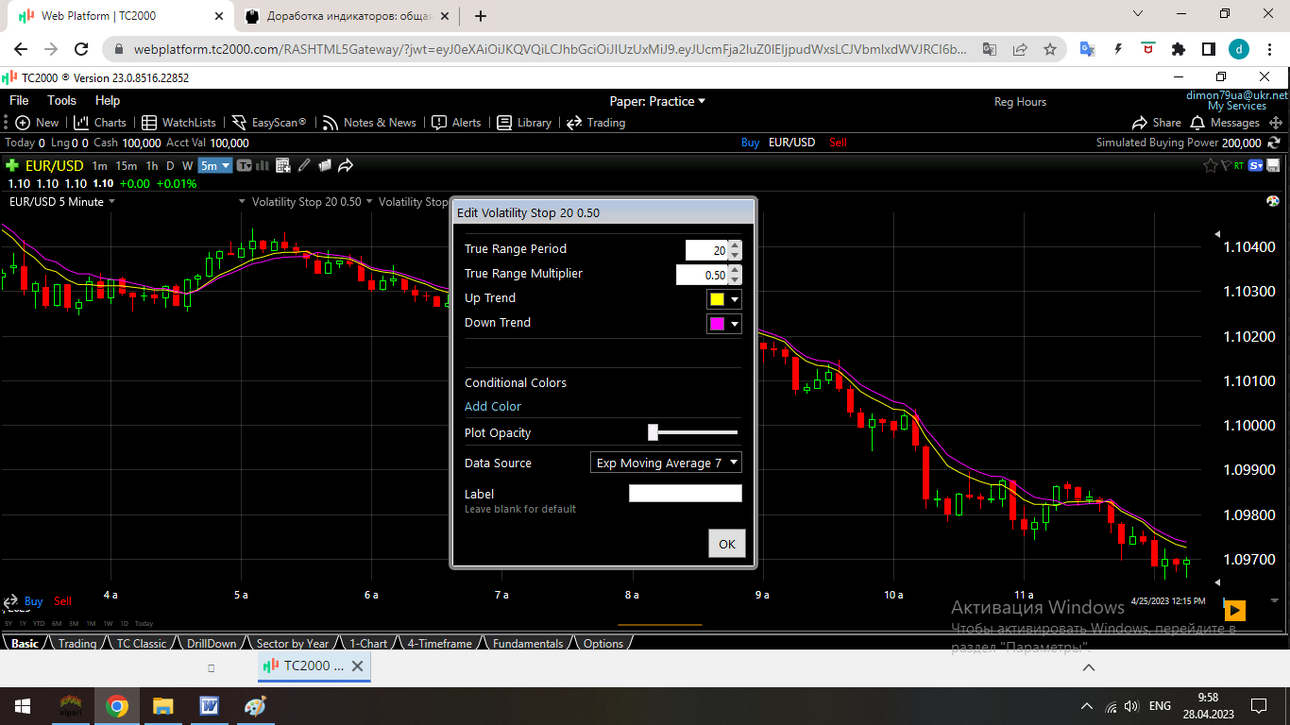This screenshot has height=725, width=1290.
Task: Open the WatchLists grid icon
Action: click(149, 122)
